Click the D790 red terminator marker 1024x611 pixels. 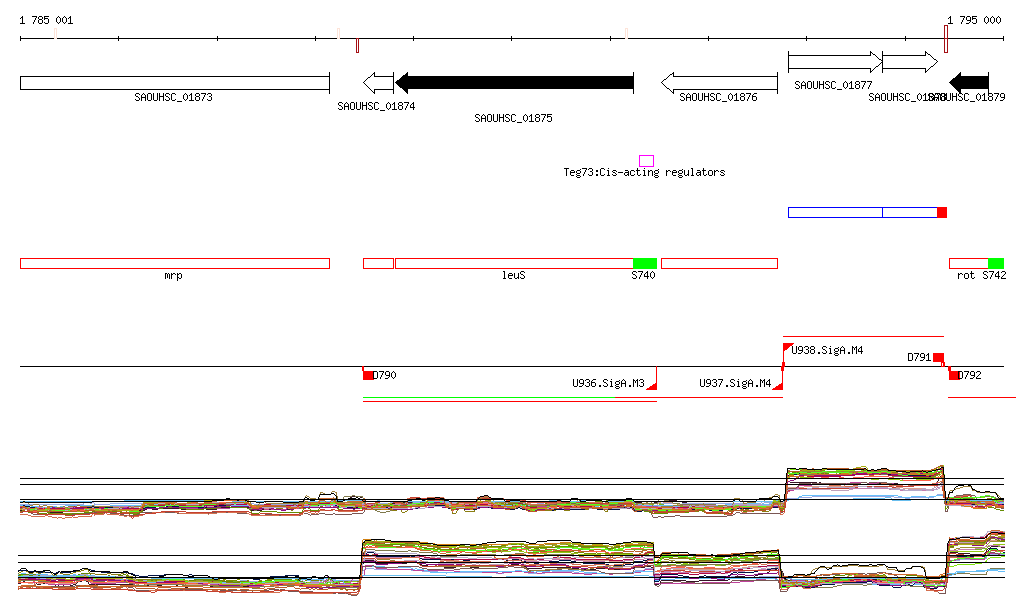coord(368,375)
